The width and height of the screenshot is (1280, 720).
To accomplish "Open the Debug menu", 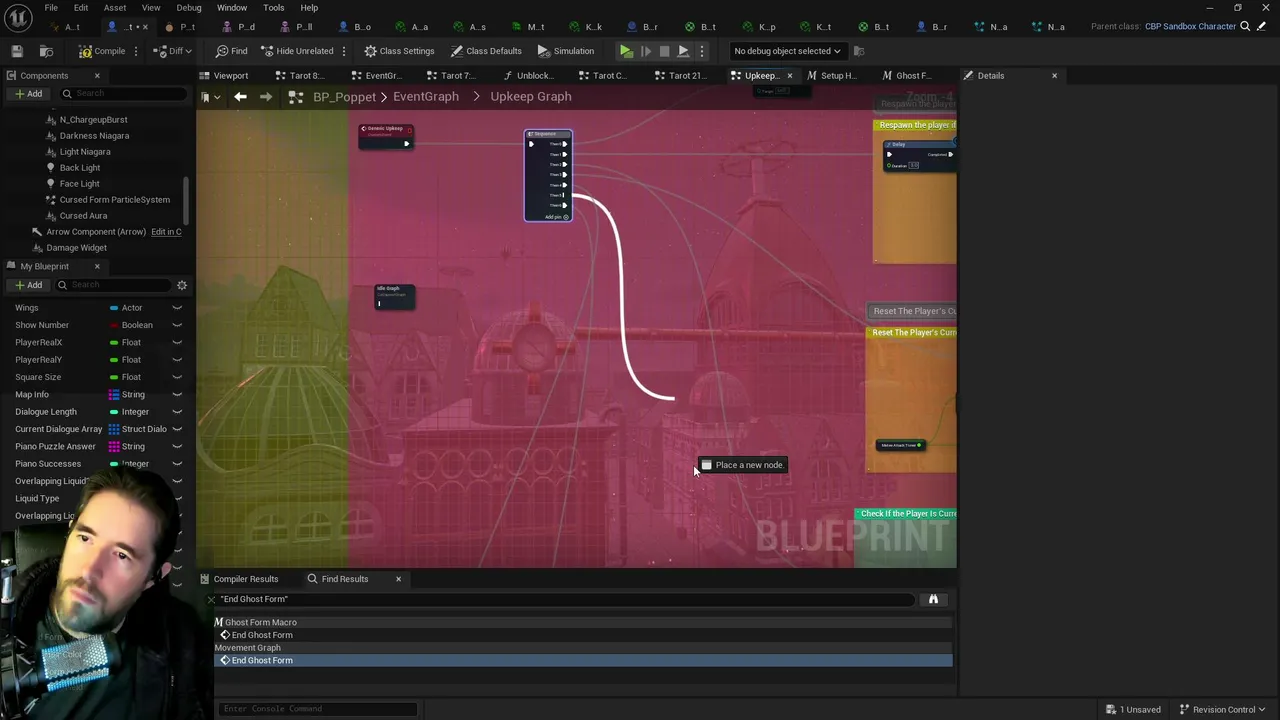I will pos(189,8).
